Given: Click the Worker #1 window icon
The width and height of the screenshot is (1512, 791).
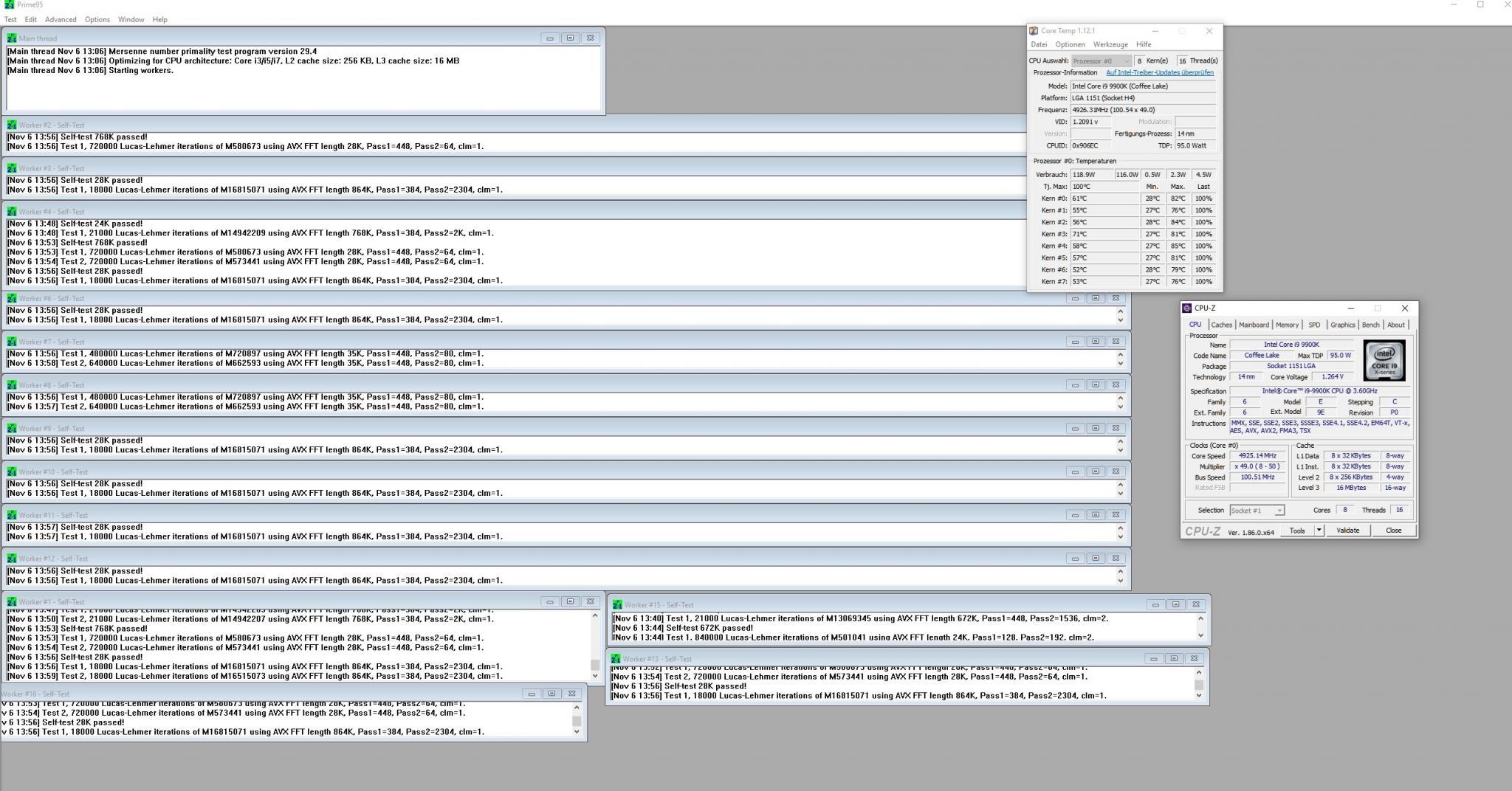Looking at the screenshot, I should 12,601.
